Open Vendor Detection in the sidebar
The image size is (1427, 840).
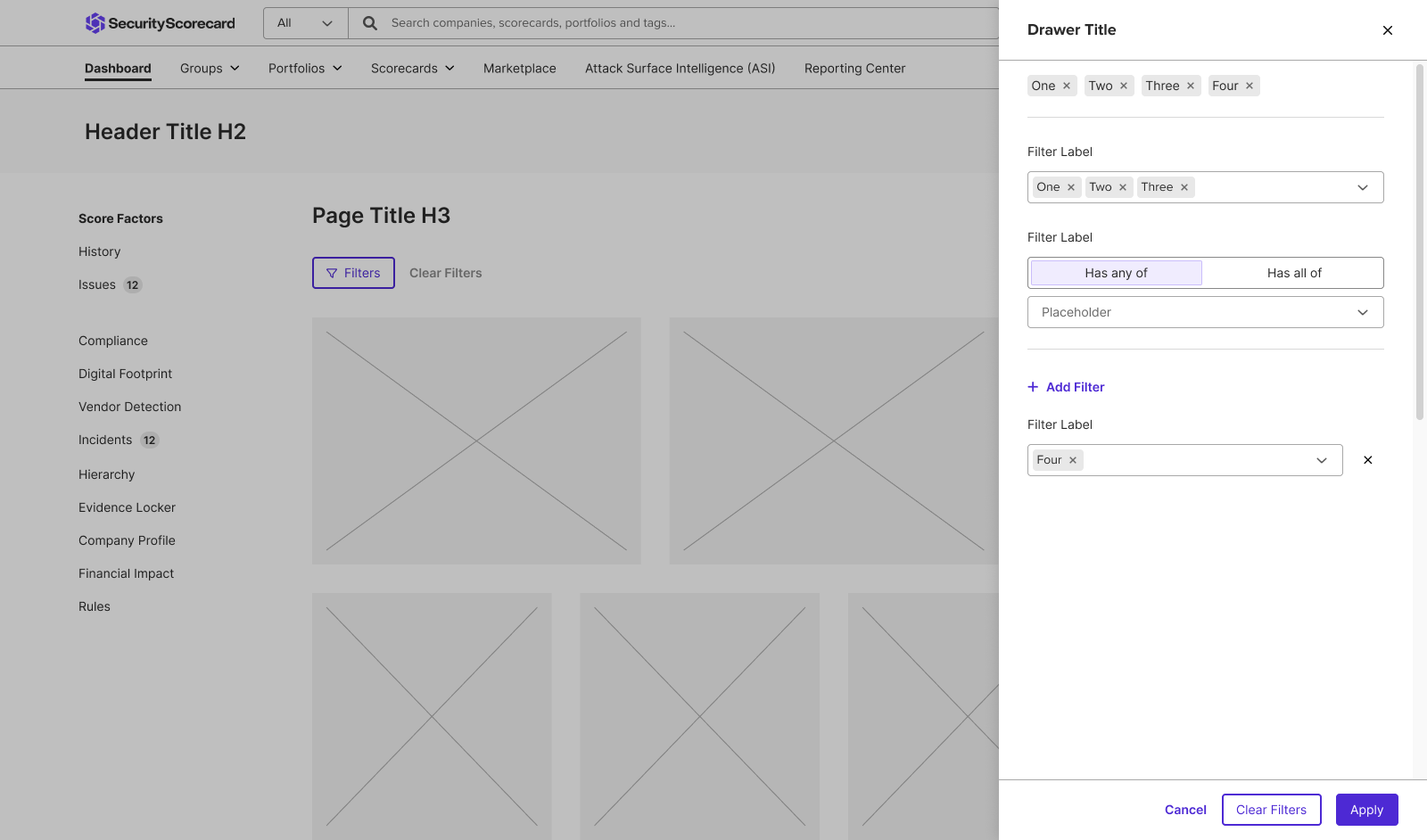click(130, 407)
